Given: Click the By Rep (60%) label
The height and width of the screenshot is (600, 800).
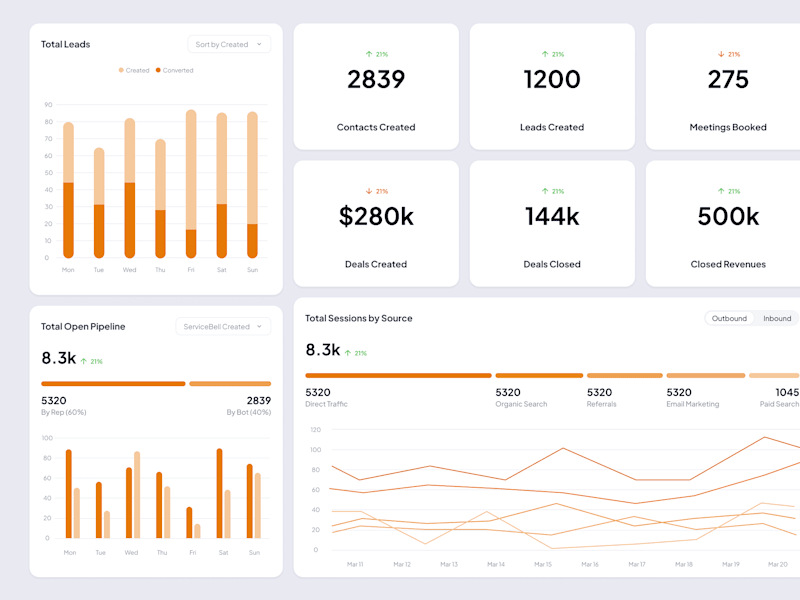Looking at the screenshot, I should point(64,412).
